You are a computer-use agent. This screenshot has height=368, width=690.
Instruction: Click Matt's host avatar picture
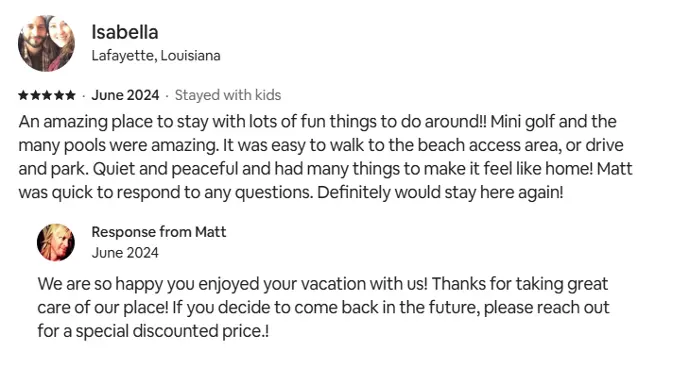(x=56, y=242)
